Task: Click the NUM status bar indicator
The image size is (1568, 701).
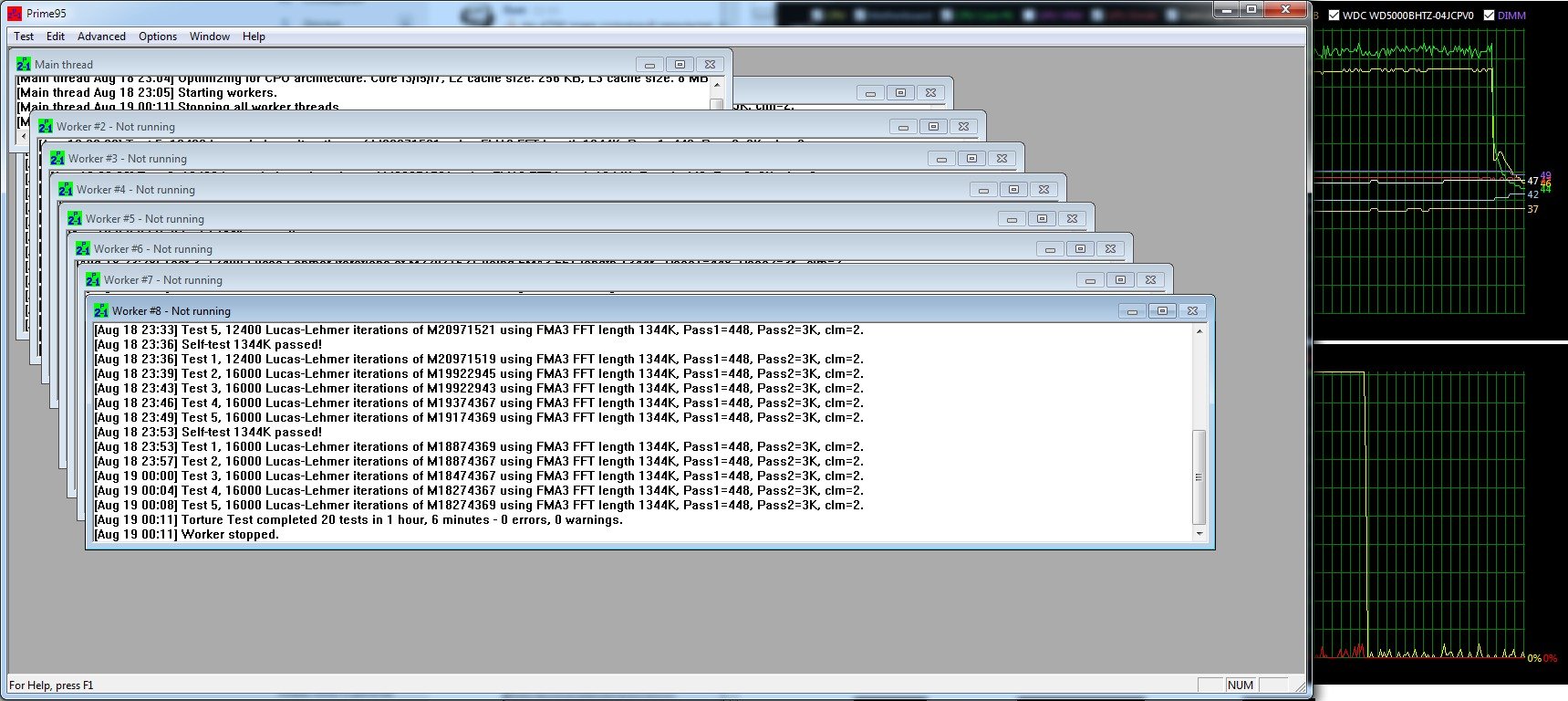Action: pos(1241,685)
